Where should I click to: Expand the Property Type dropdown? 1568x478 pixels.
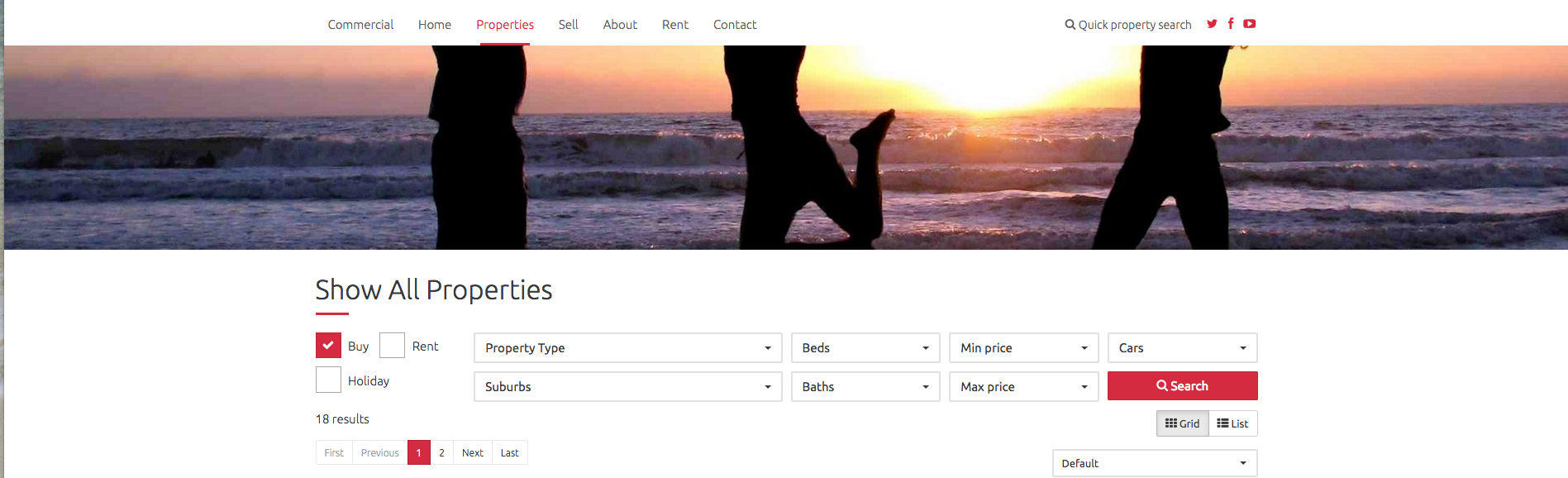pos(628,348)
